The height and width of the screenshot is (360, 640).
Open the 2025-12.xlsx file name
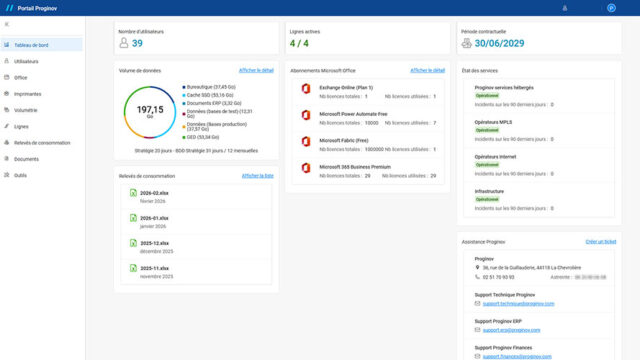pos(154,243)
